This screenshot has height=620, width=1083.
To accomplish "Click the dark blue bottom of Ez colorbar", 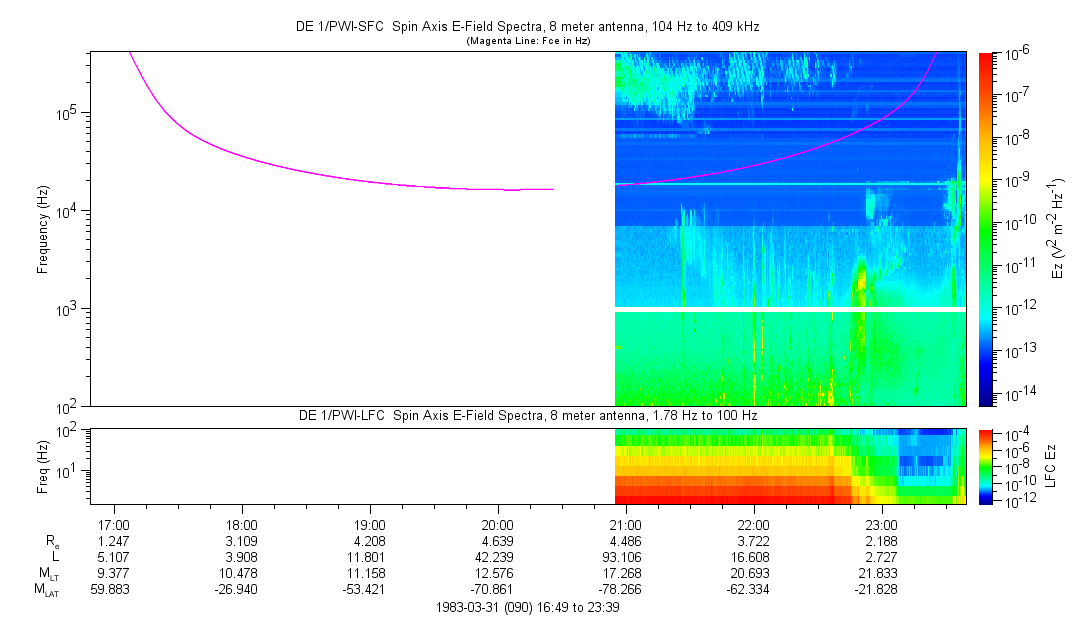I will (x=985, y=398).
